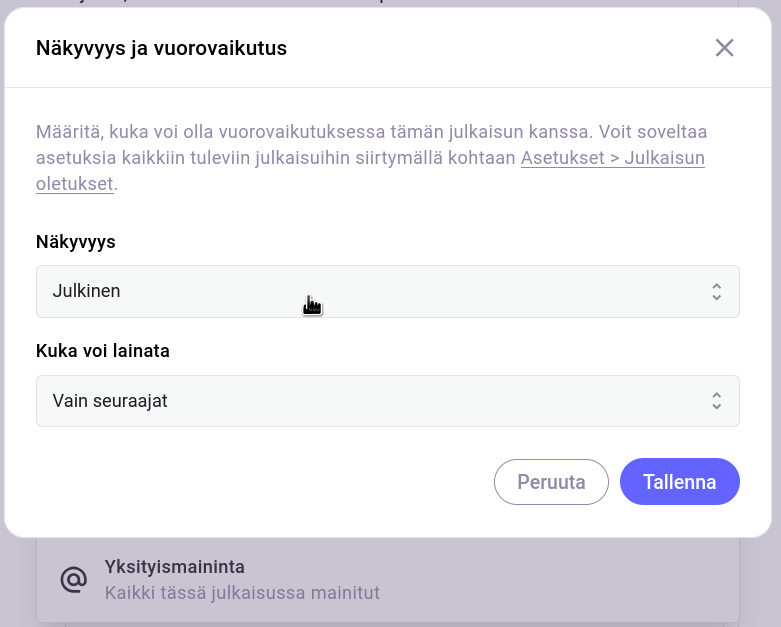Screen dimensions: 781x627
Task: Click the Näkyvyys field label
Action: click(76, 242)
